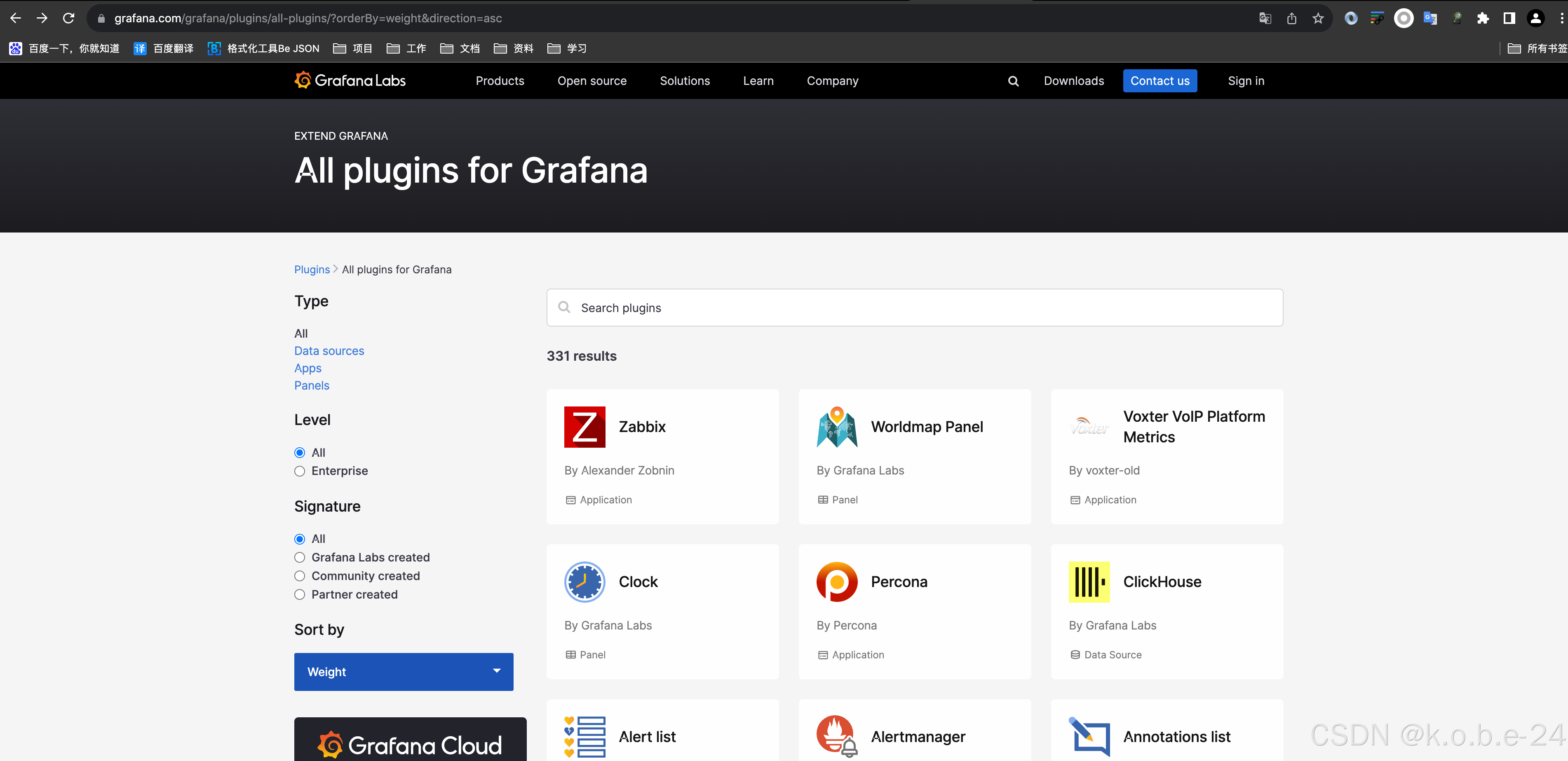Viewport: 1568px width, 761px height.
Task: Click the Alertmanager flame icon
Action: click(x=836, y=737)
